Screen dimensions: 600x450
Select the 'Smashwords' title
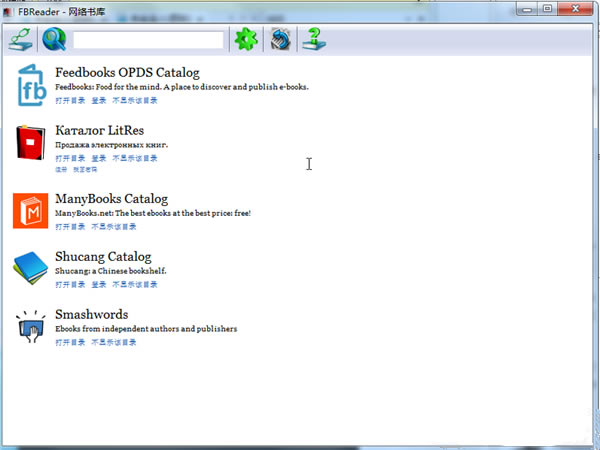click(x=91, y=314)
